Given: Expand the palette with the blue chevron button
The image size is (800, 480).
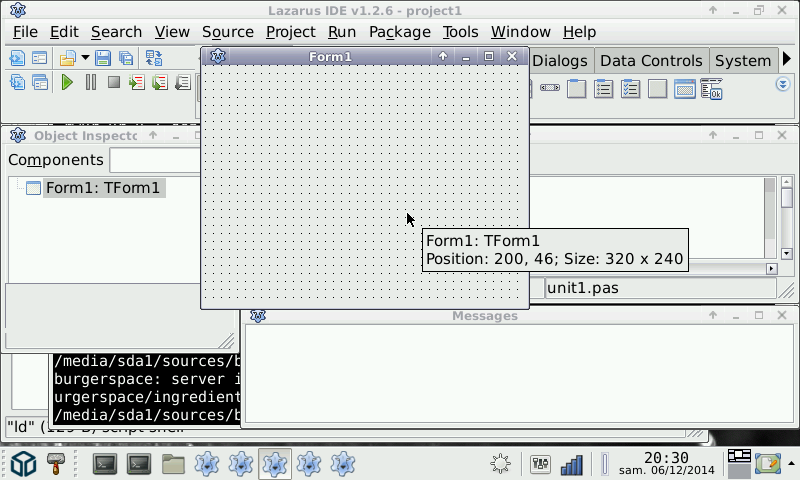Looking at the screenshot, I should [783, 85].
